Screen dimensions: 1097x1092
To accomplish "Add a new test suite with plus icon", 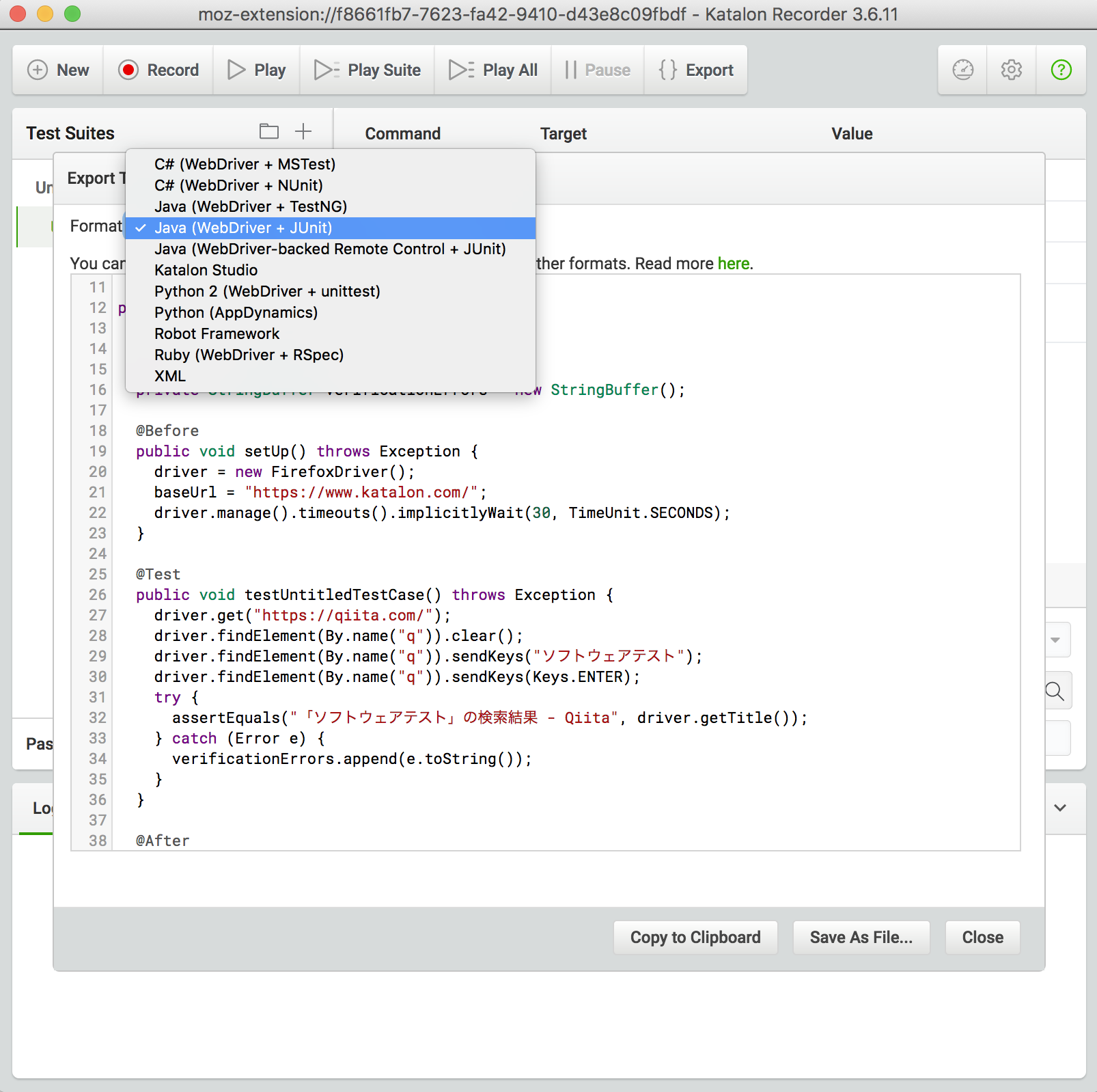I will (x=303, y=131).
